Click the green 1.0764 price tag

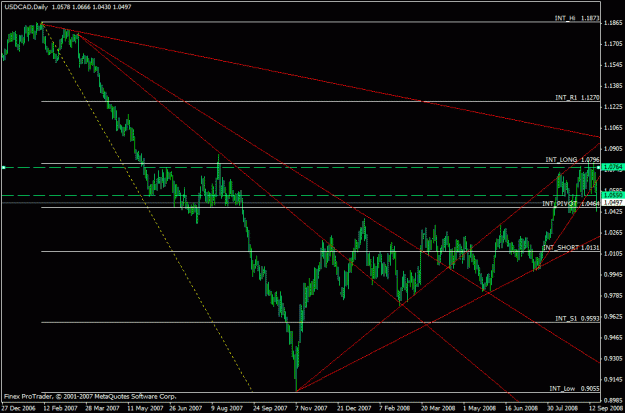(613, 167)
